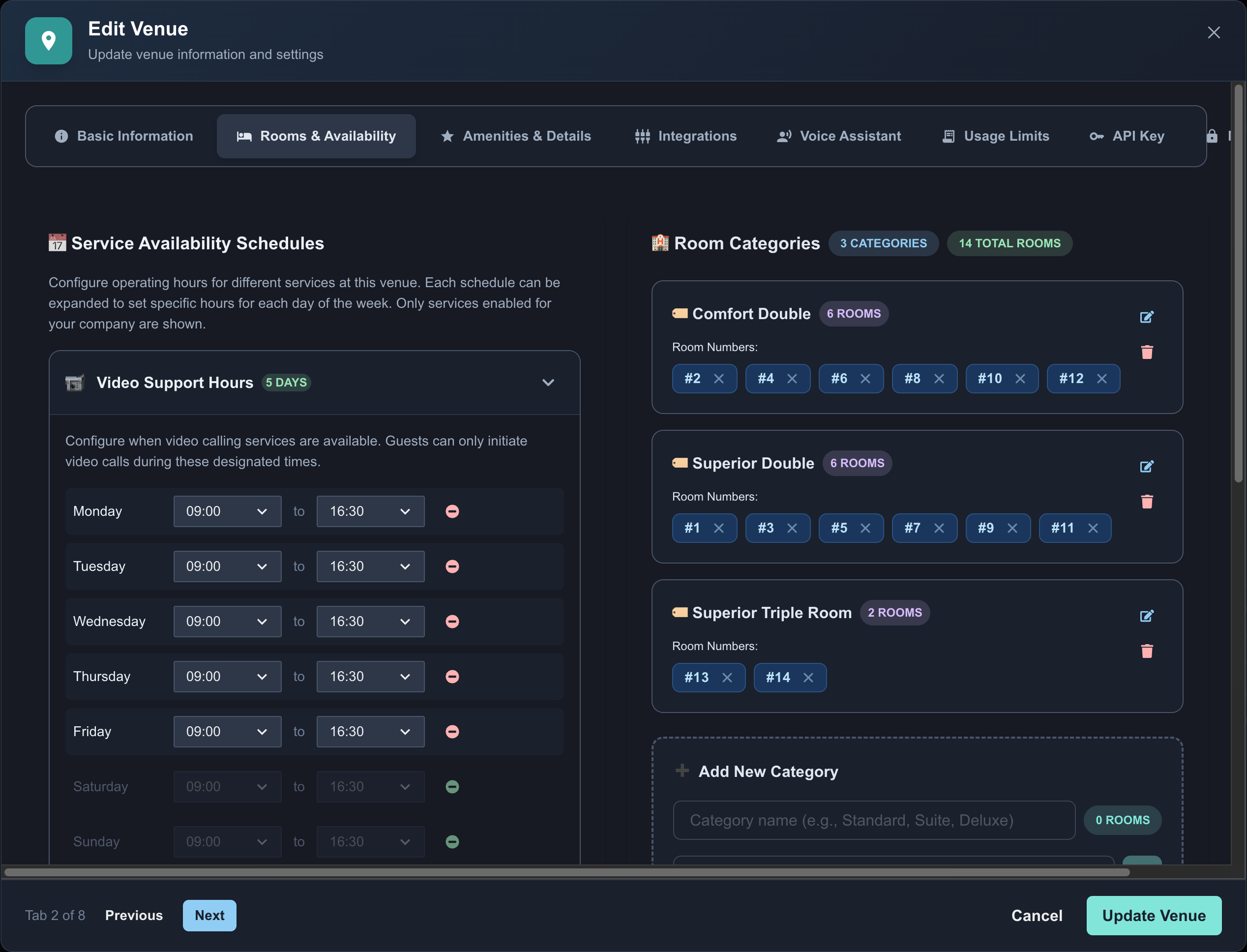Click the 3 CATEGORIES badge
Viewport: 1247px width, 952px height.
tap(883, 243)
